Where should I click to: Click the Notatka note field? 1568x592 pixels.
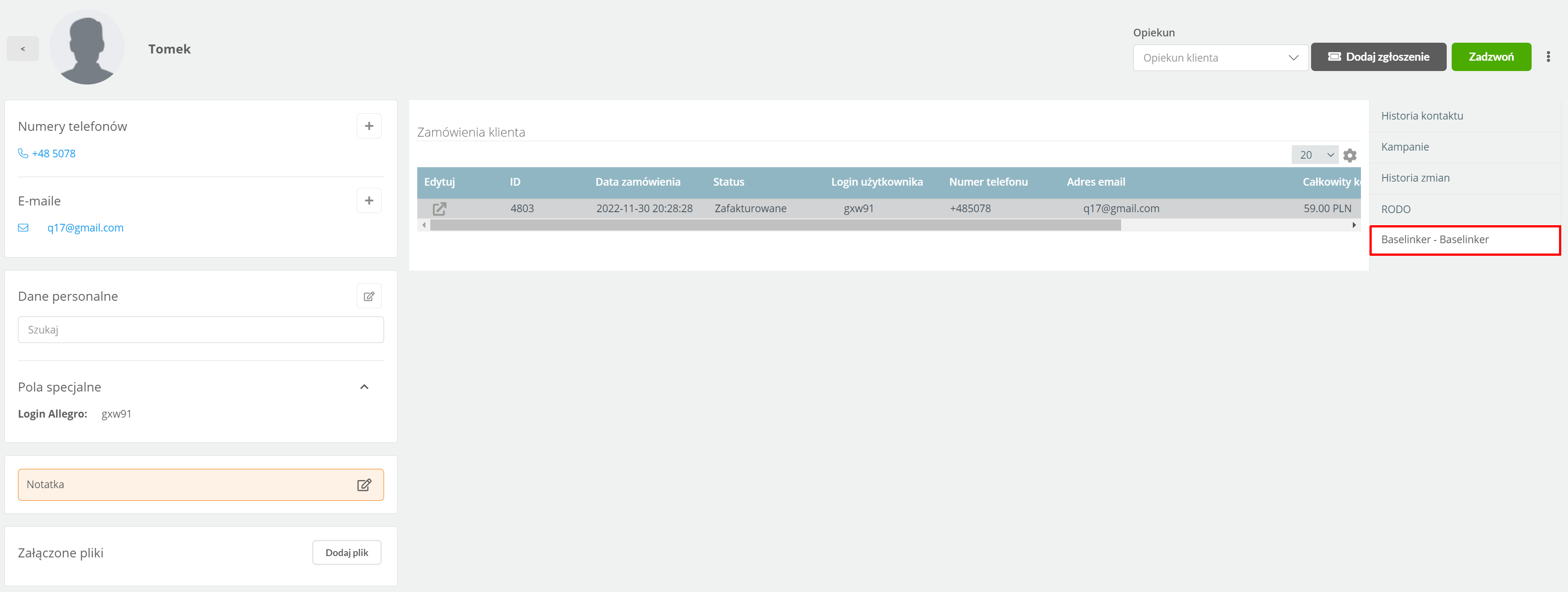(x=201, y=485)
